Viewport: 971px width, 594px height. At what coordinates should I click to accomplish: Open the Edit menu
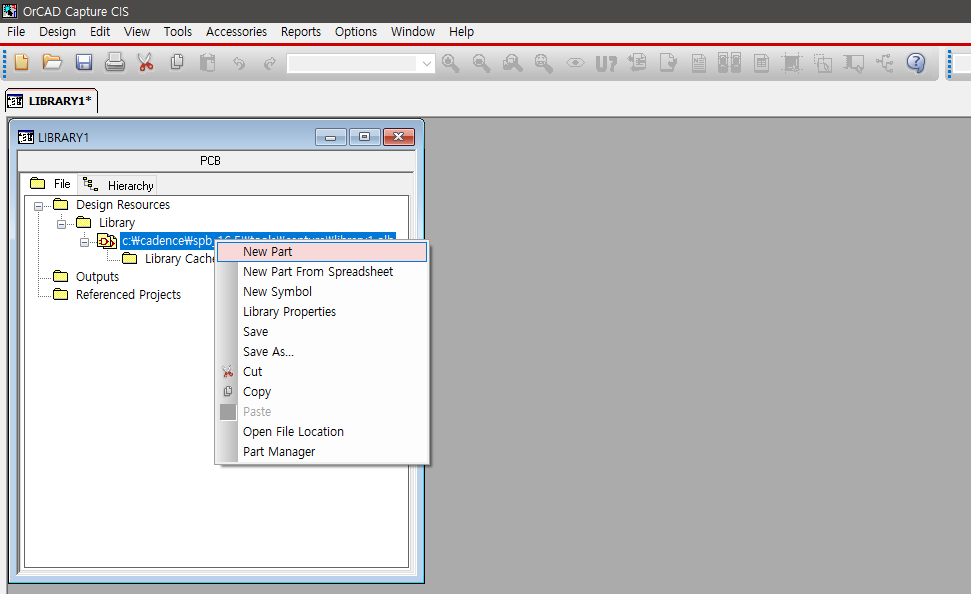click(100, 32)
